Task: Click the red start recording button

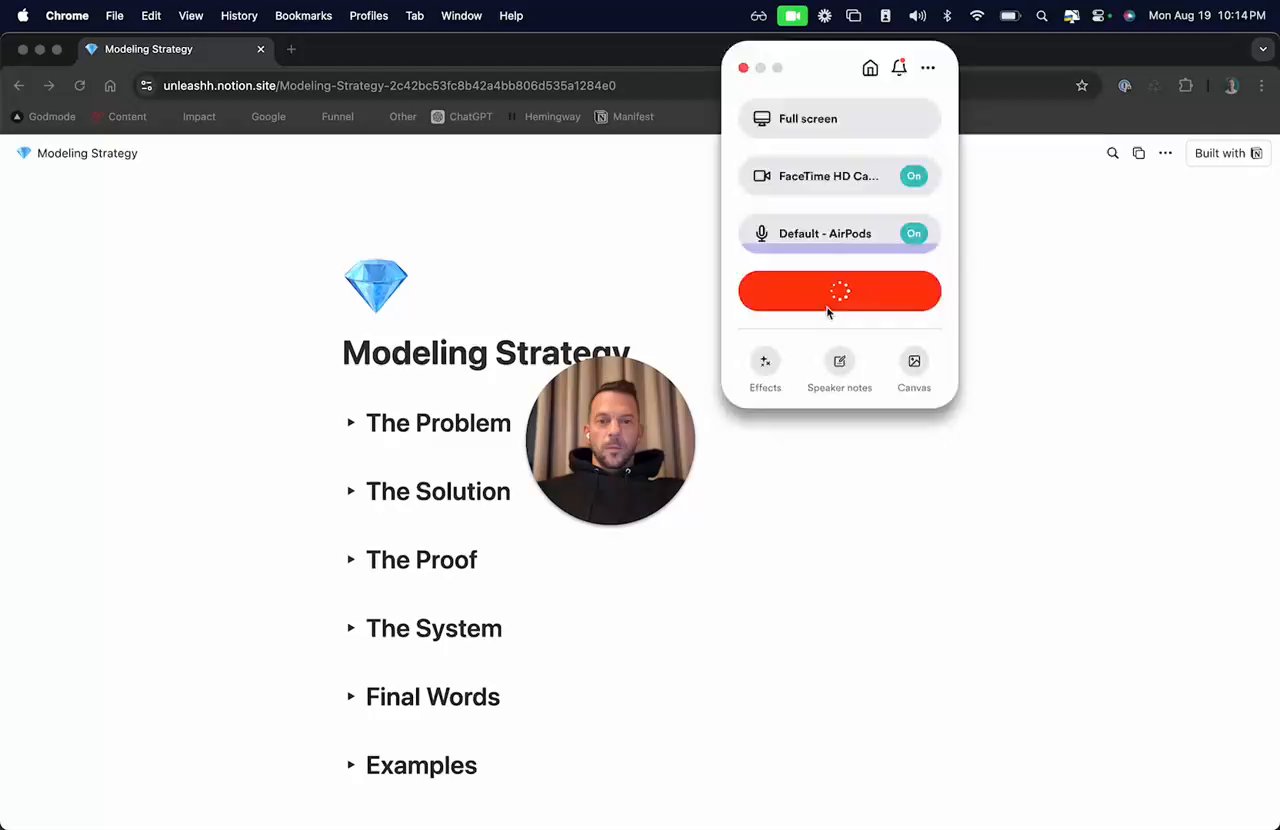Action: click(x=840, y=291)
